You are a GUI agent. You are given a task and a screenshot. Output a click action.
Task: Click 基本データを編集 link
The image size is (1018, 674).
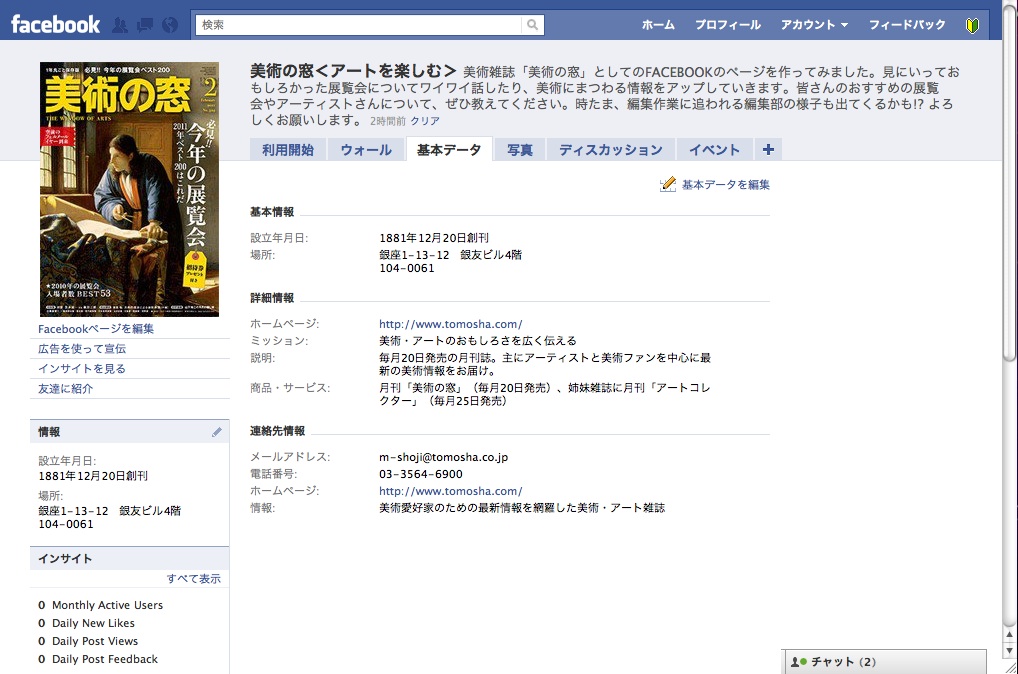point(725,185)
